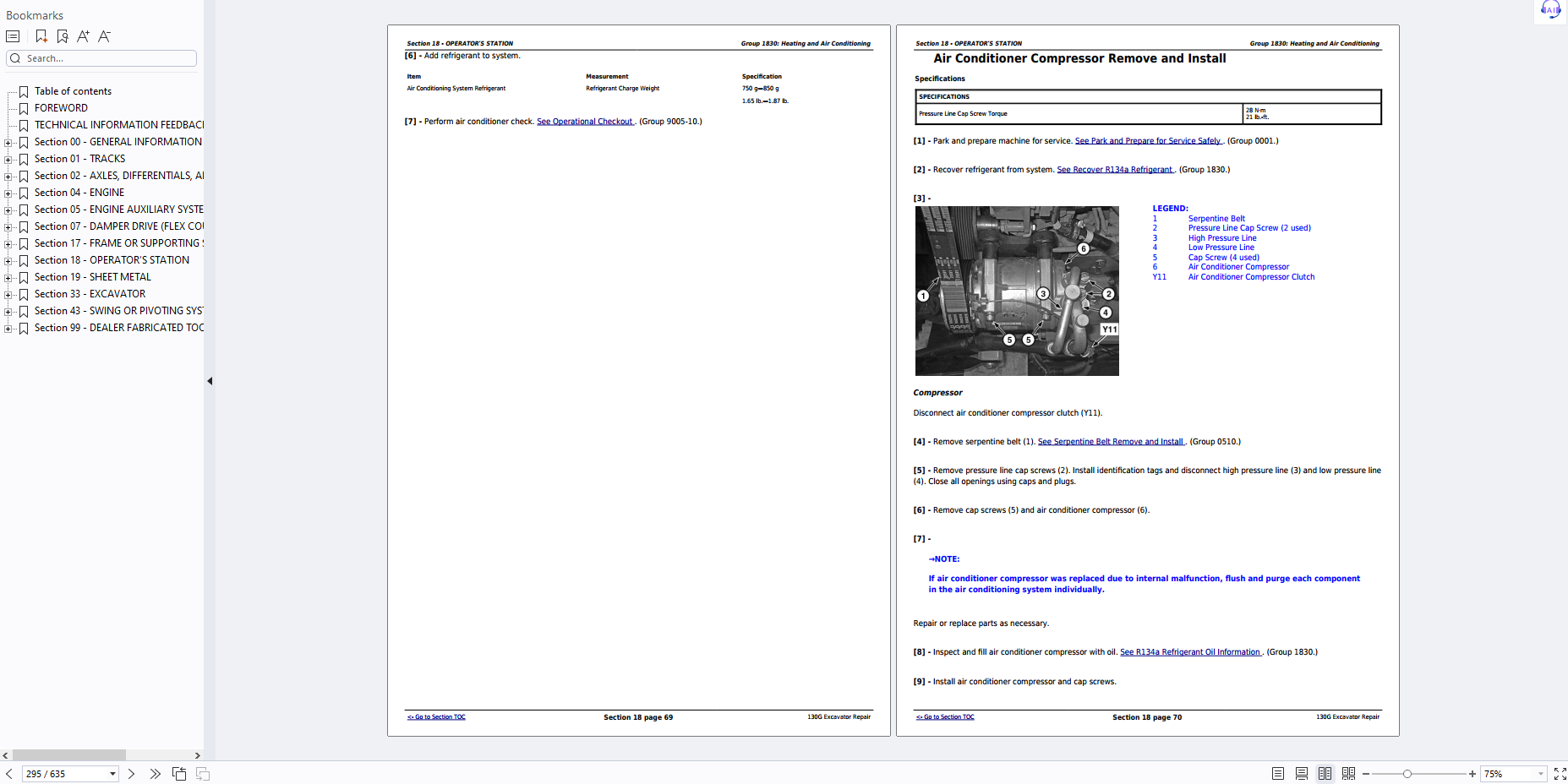
Task: Click the find bookmark icon
Action: [x=63, y=36]
